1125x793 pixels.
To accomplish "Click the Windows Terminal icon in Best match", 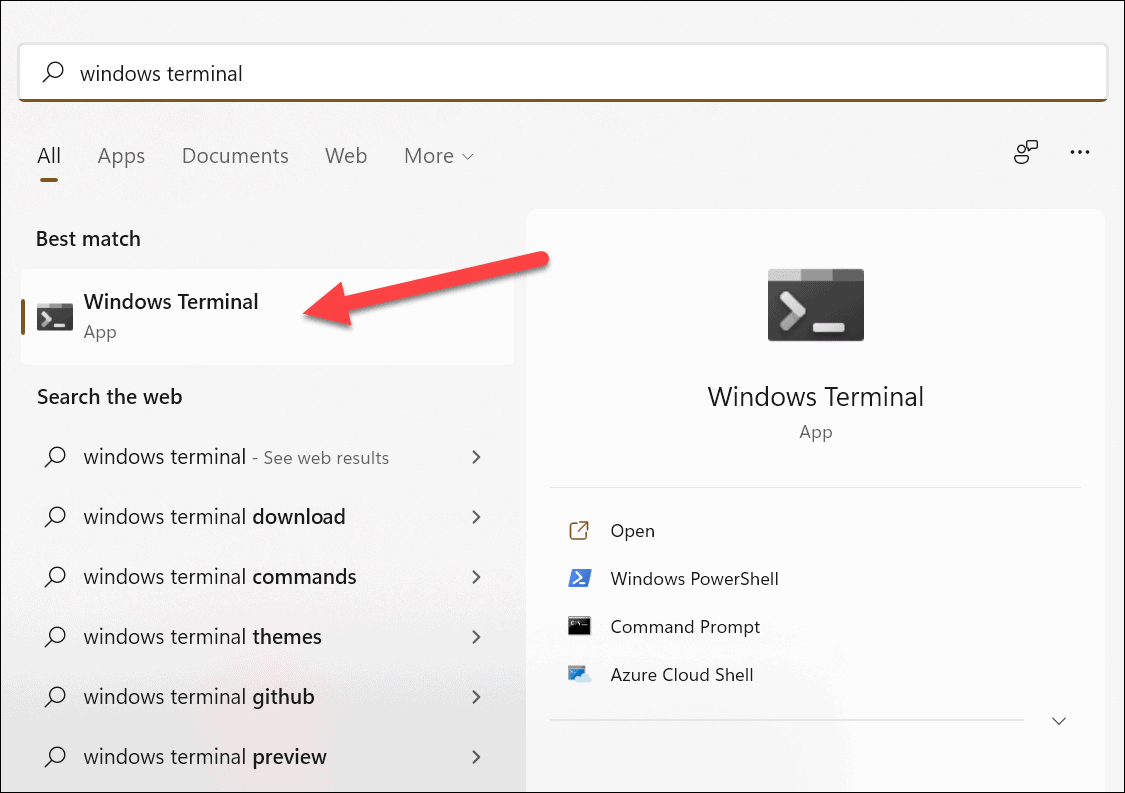I will tap(54, 315).
